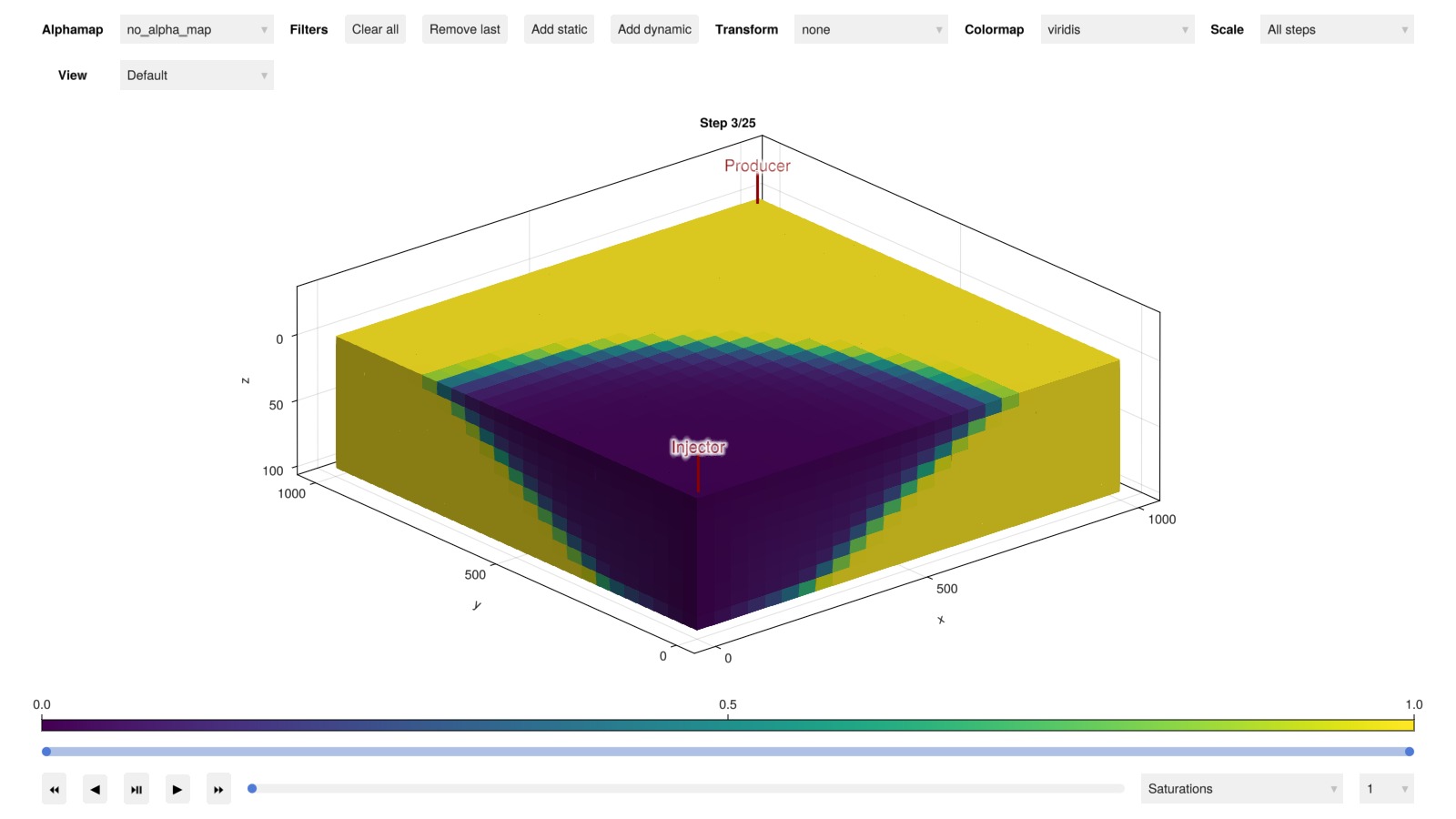
Task: Click the right handle of color range slider
Action: (1409, 752)
